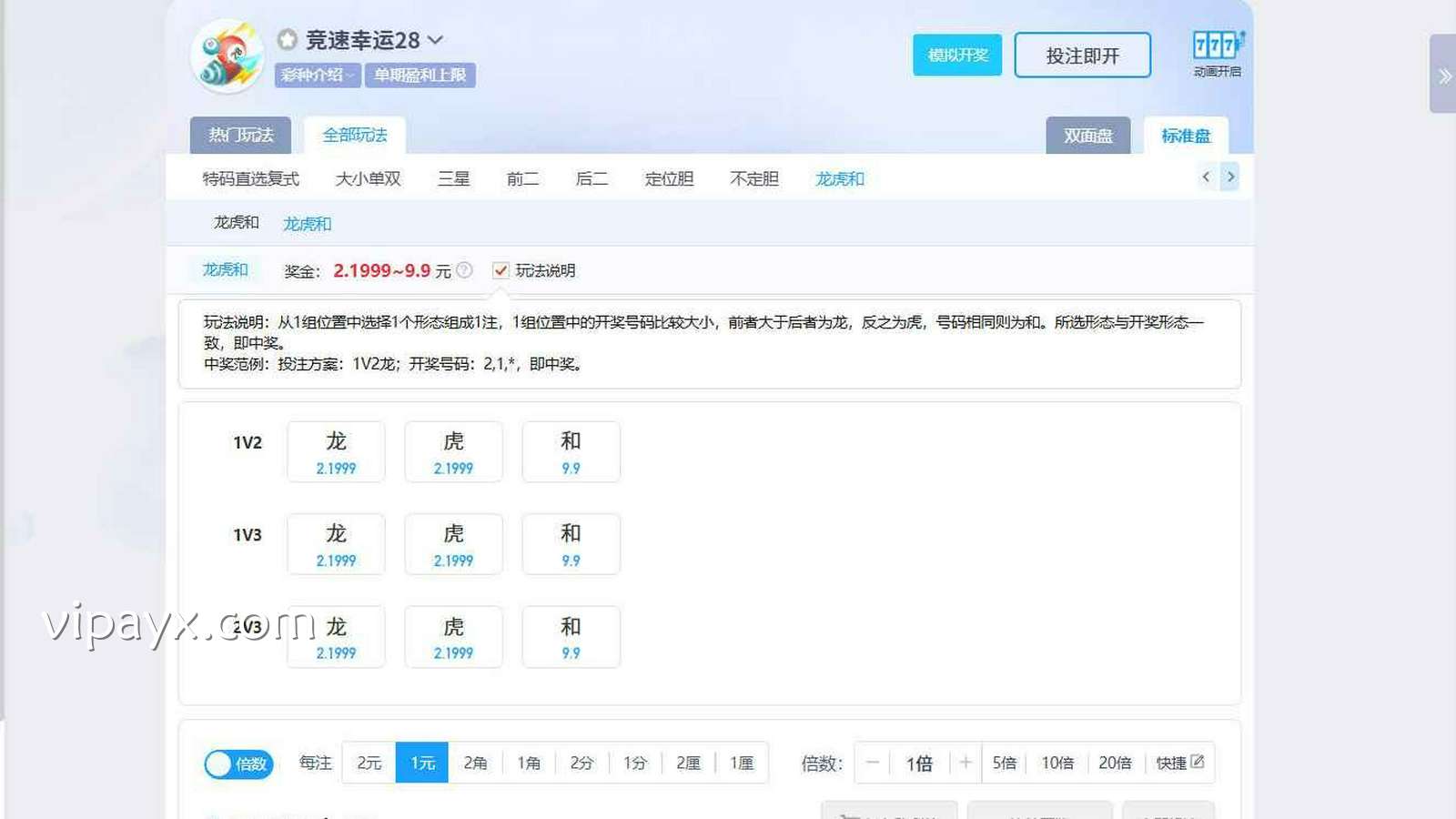Select 虎 for the 1V3 row
1456x819 pixels.
(x=453, y=544)
